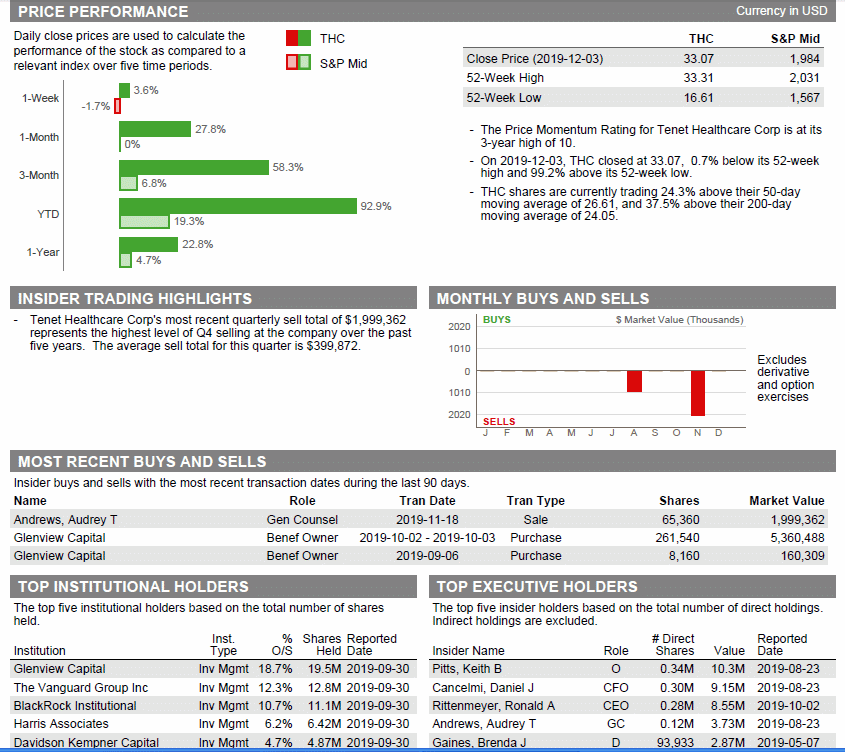Viewport: 845px width, 752px height.
Task: Click the 2019-10-02 reported date for Rittenmeyer
Action: click(788, 706)
